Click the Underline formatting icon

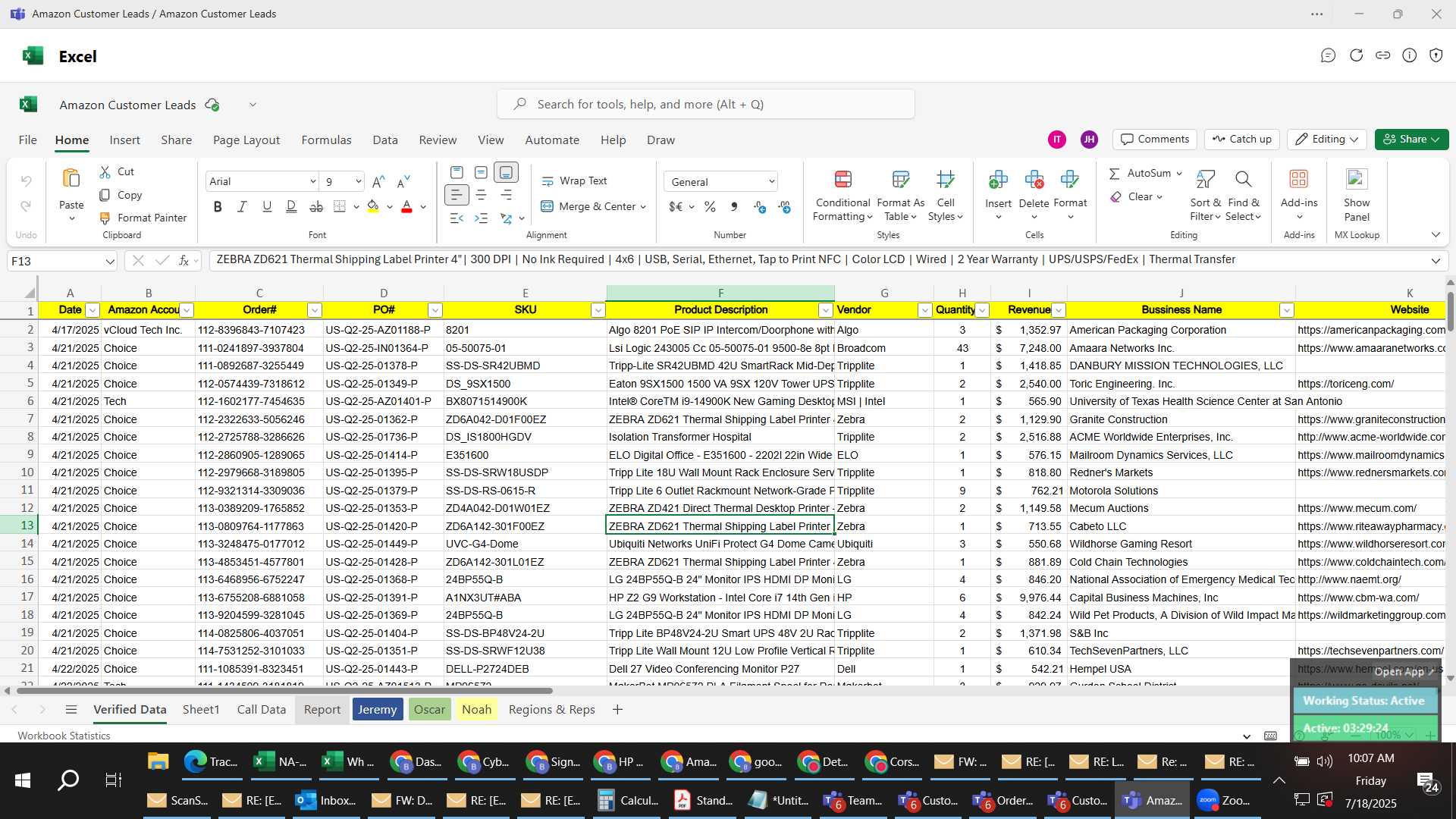(x=267, y=206)
